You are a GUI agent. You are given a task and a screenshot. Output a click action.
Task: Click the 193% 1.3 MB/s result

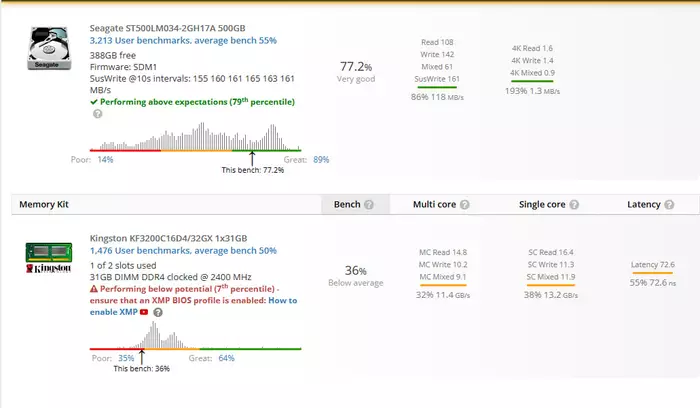(x=532, y=91)
